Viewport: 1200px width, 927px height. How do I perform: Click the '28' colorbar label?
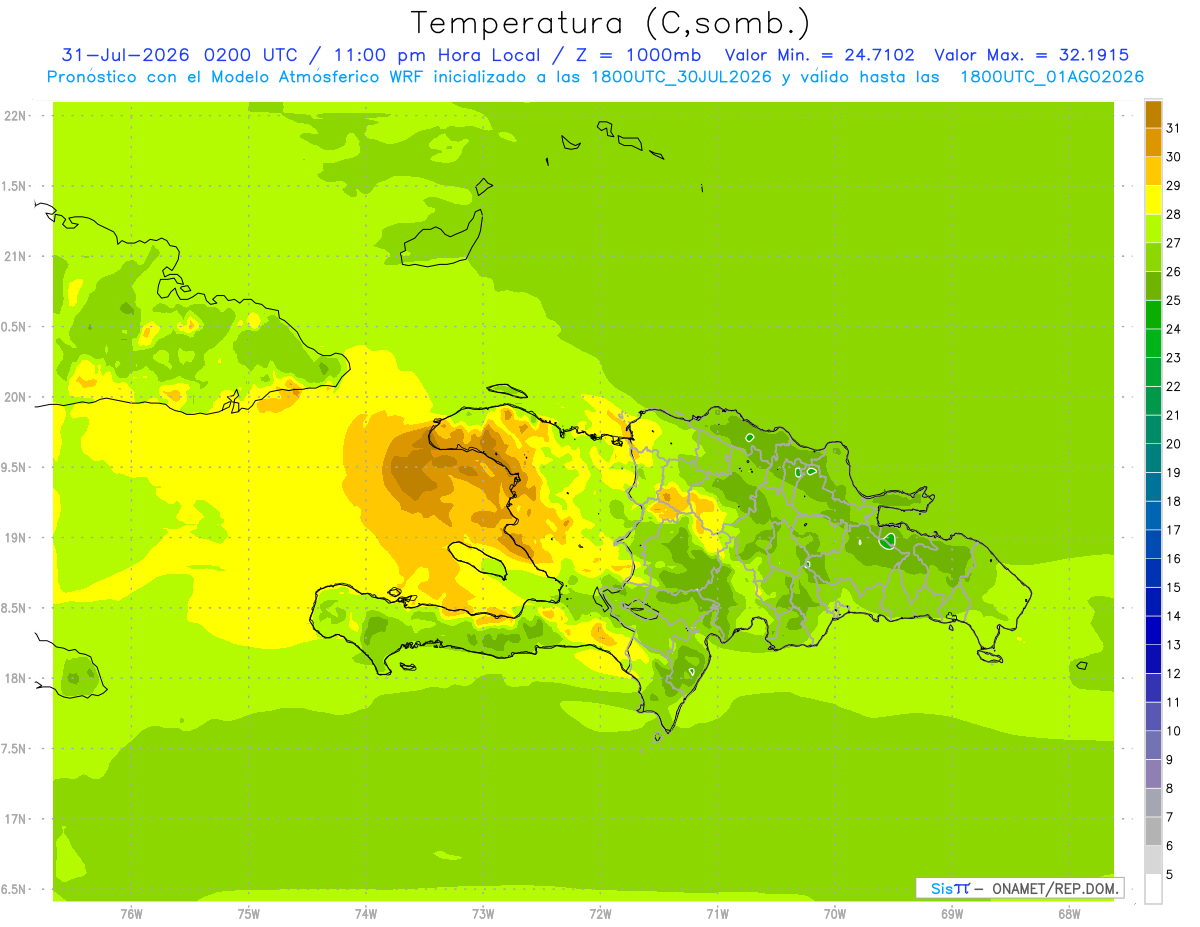pos(1173,214)
